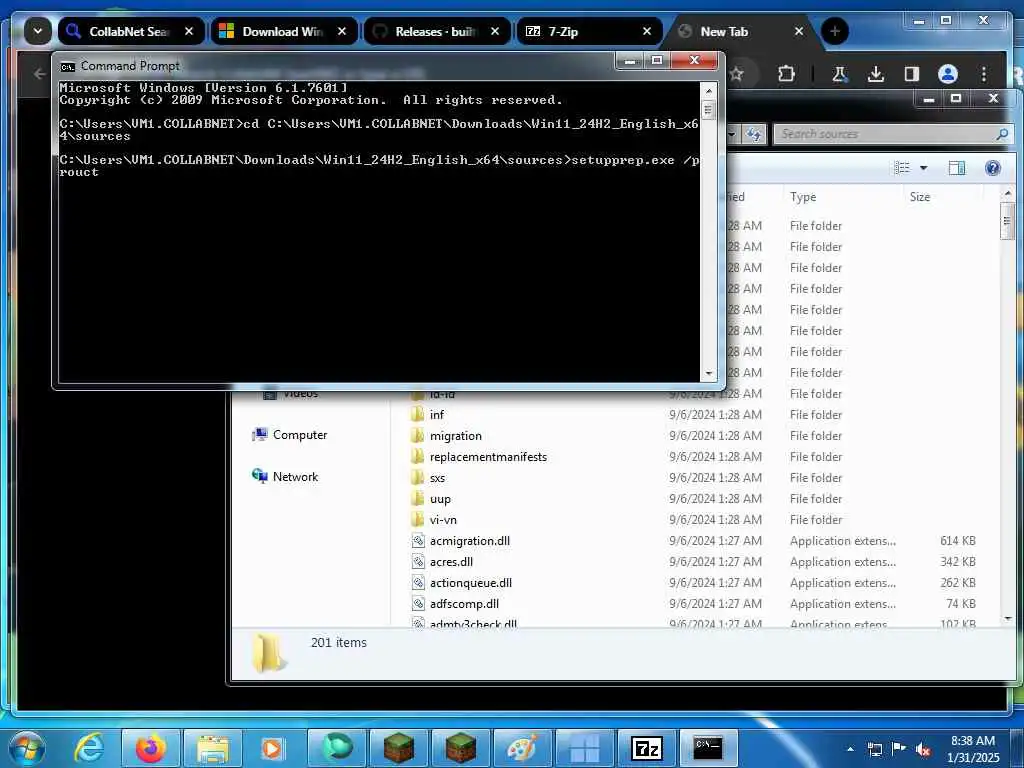Open Chrome Labs flask icon
This screenshot has height=768, width=1024.
pyautogui.click(x=839, y=74)
